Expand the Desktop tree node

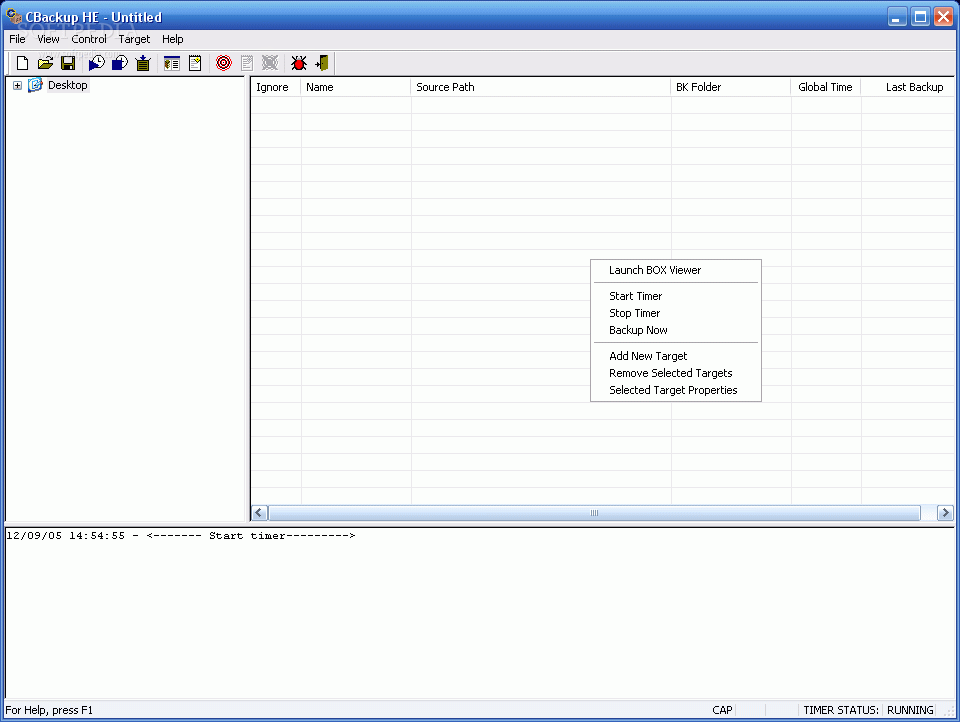[17, 85]
